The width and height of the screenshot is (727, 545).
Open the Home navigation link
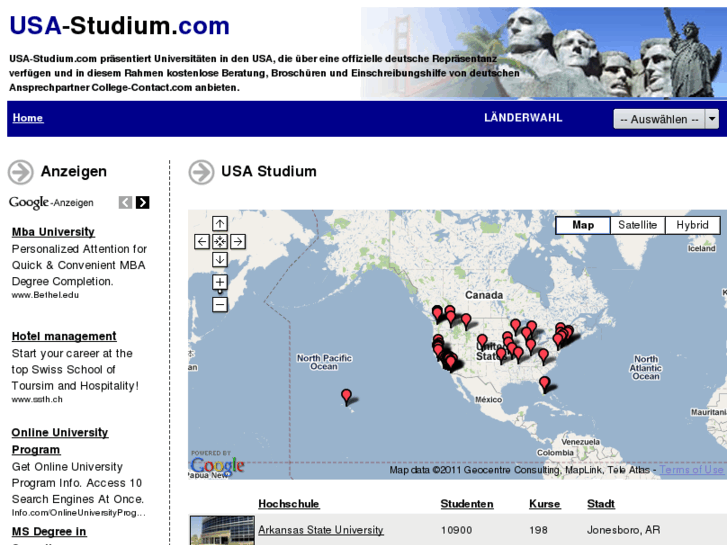pyautogui.click(x=28, y=118)
